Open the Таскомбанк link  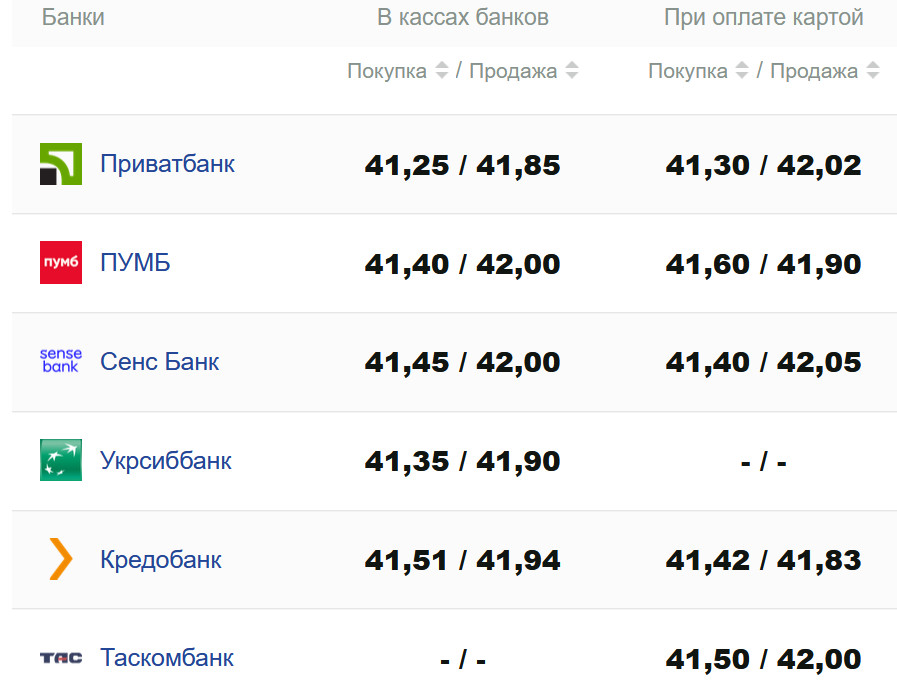167,658
